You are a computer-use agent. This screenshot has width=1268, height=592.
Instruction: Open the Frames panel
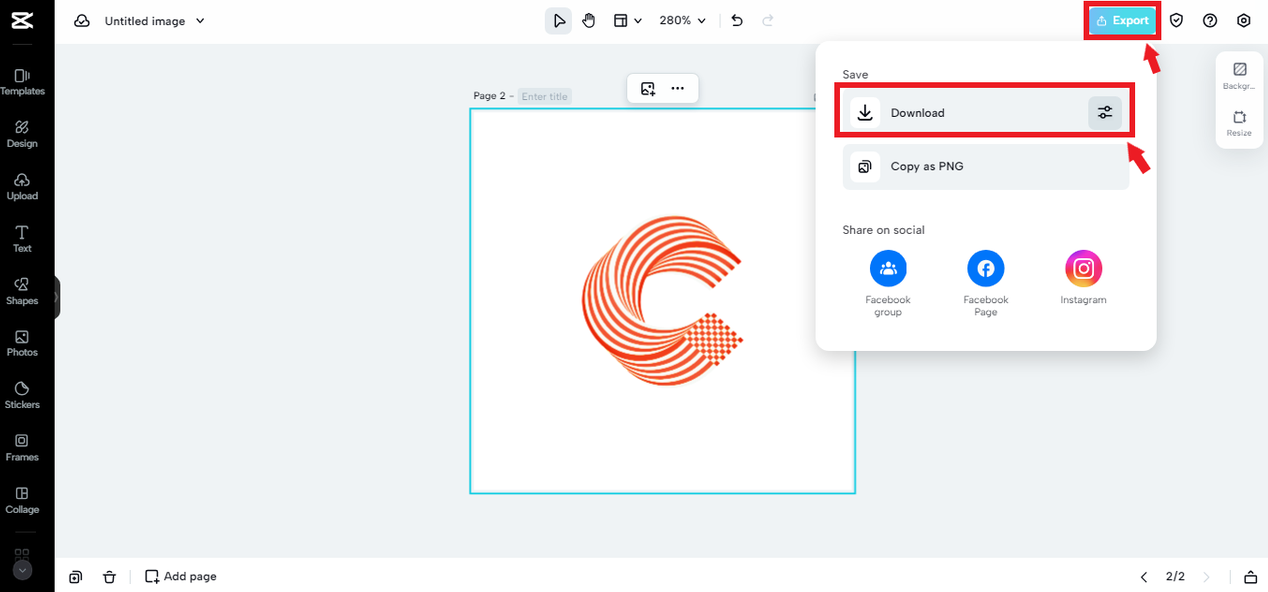pos(22,448)
